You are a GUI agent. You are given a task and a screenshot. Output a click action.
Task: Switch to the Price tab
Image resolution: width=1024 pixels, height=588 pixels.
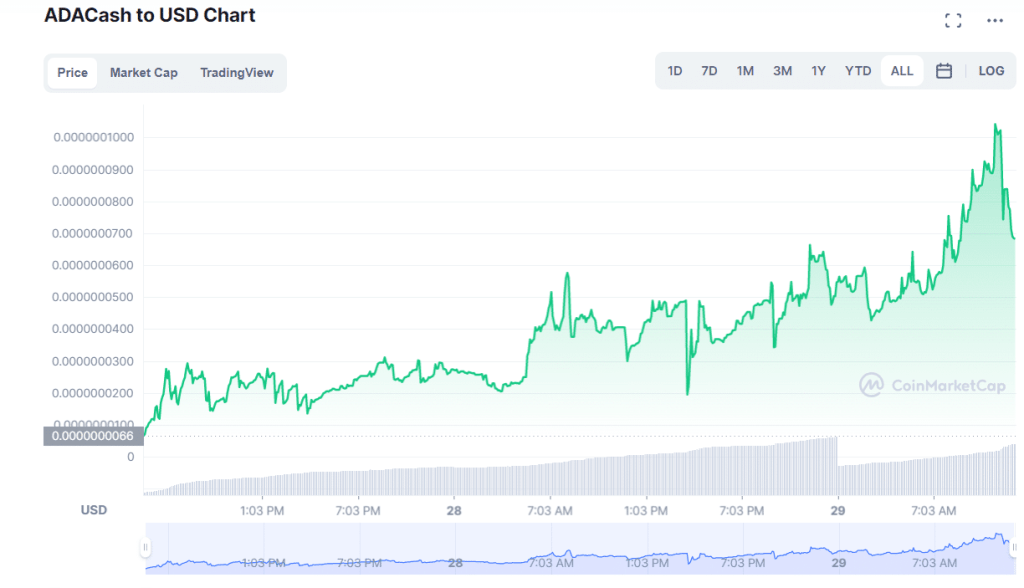72,73
